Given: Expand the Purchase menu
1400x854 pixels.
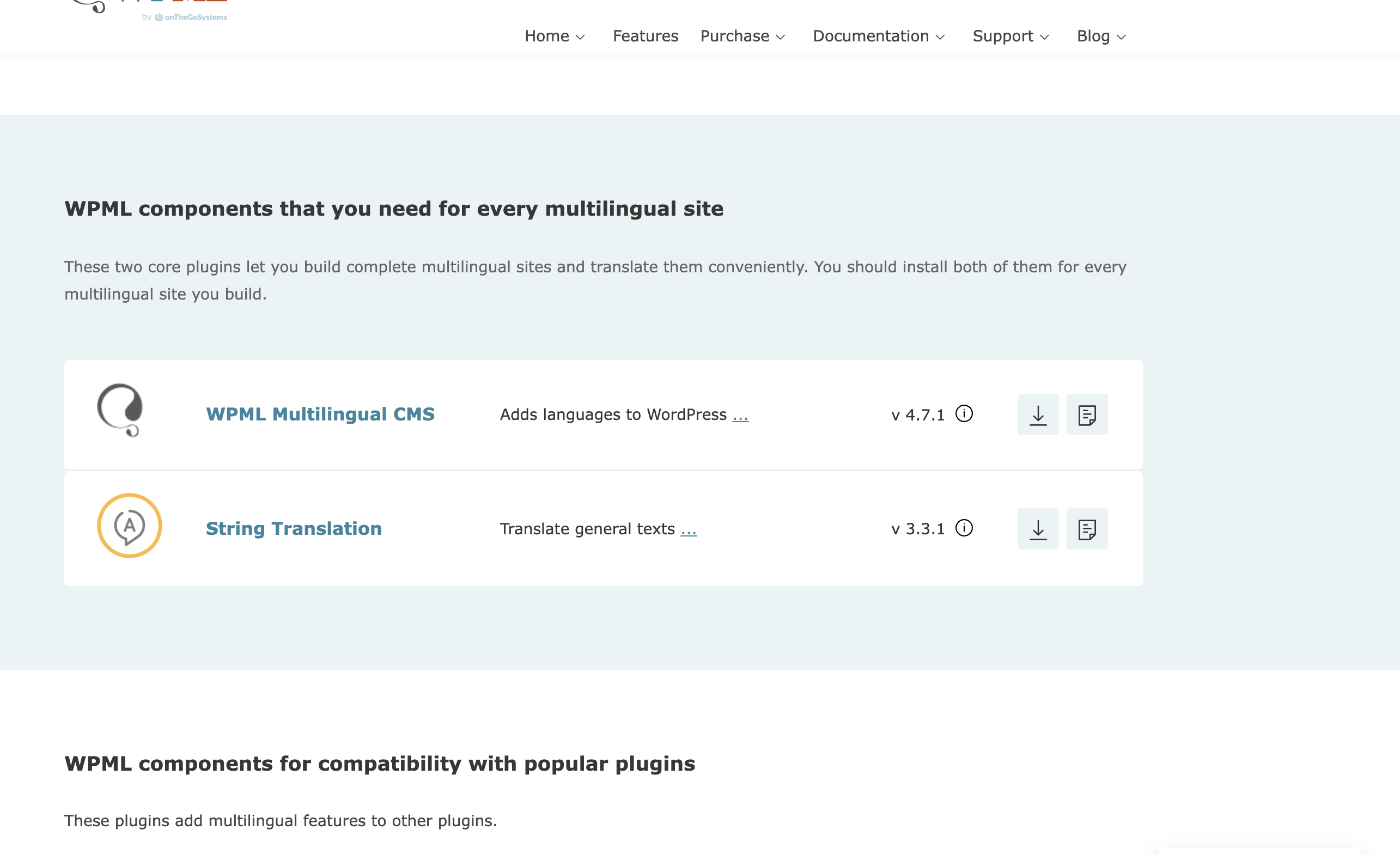Looking at the screenshot, I should click(742, 36).
